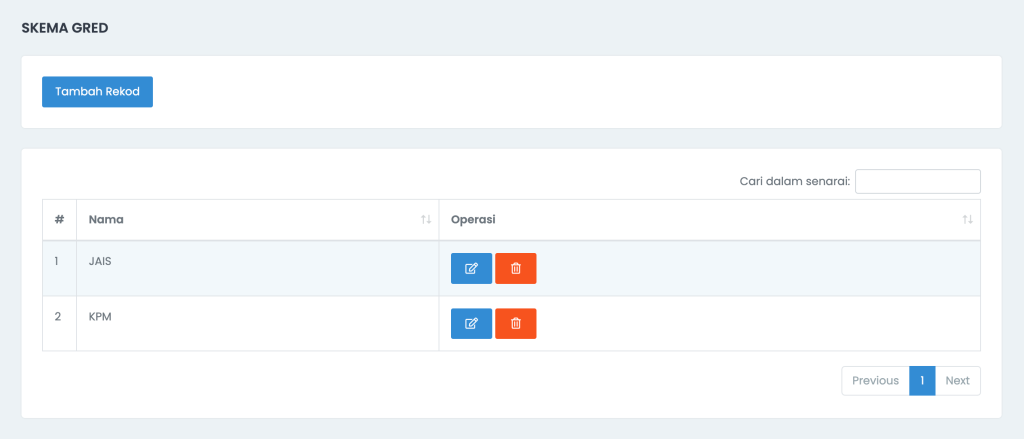Viewport: 1024px width, 439px height.
Task: Click the SKEMA GRED page heading
Action: click(65, 28)
